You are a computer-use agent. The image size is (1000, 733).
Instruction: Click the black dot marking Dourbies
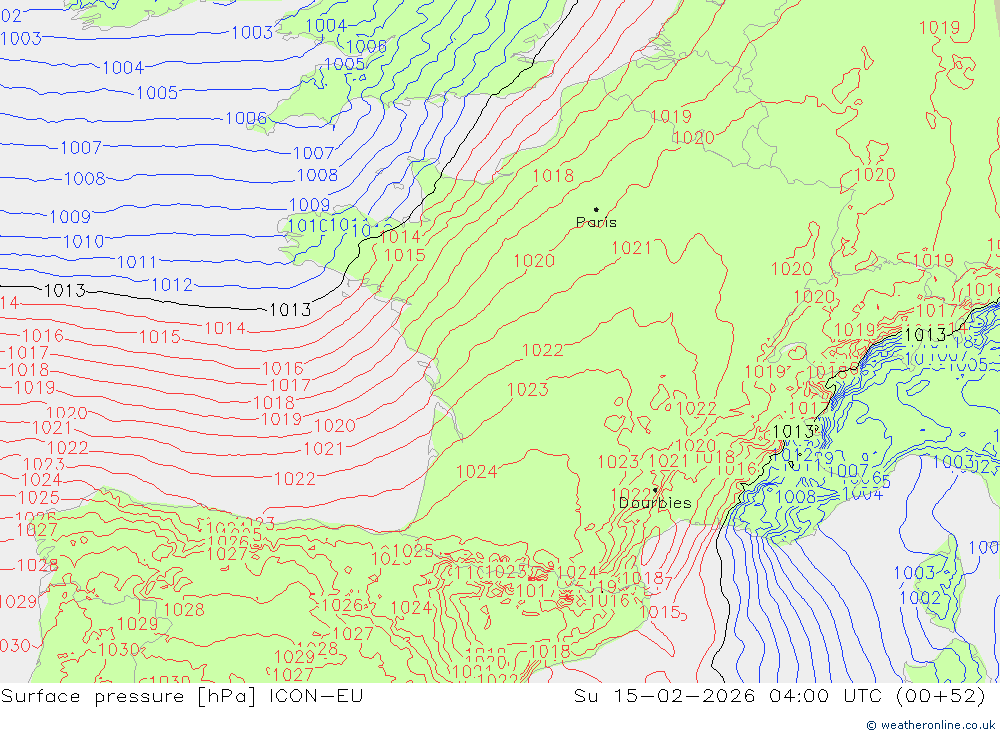tap(655, 490)
